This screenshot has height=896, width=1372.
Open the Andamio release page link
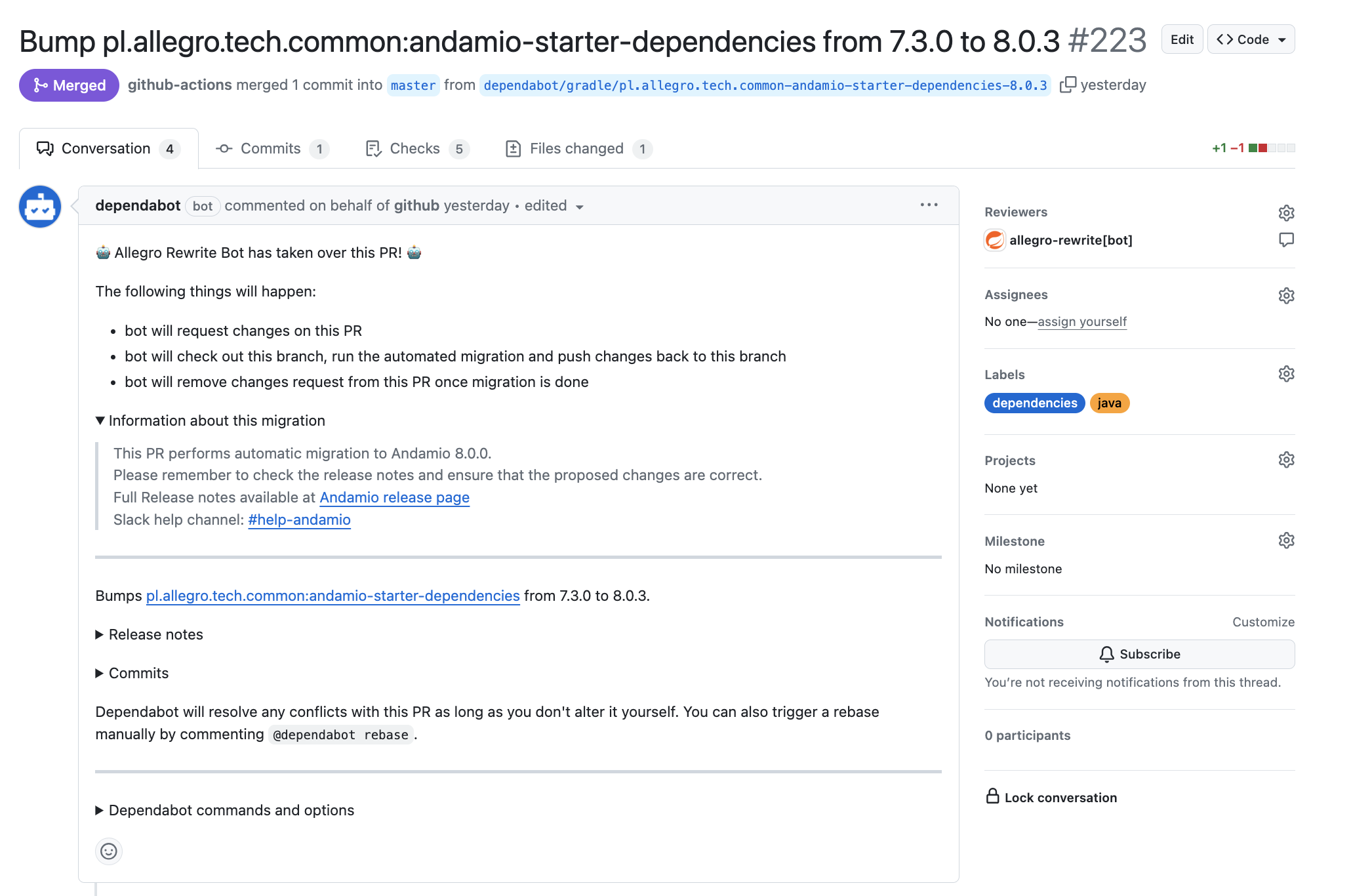(x=394, y=497)
